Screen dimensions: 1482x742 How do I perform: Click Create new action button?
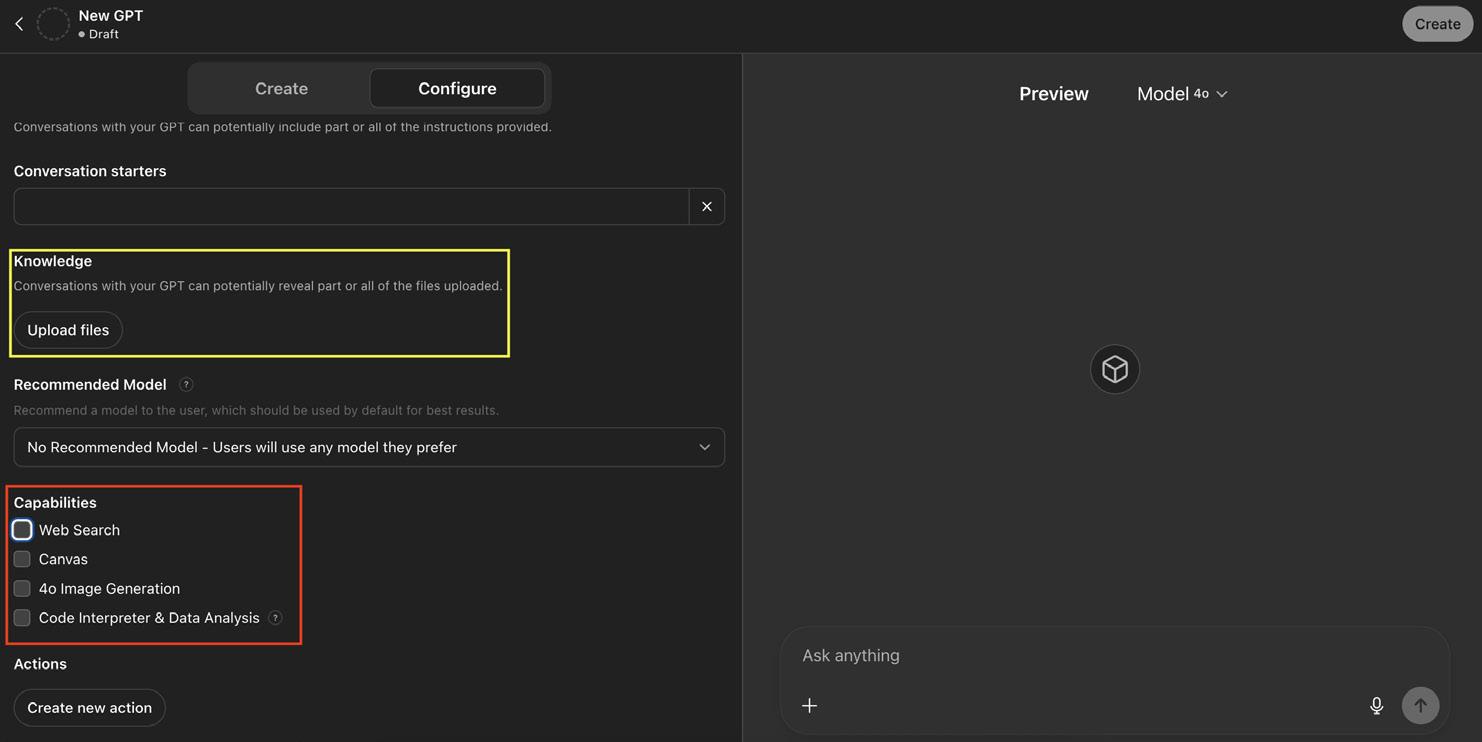coord(90,708)
